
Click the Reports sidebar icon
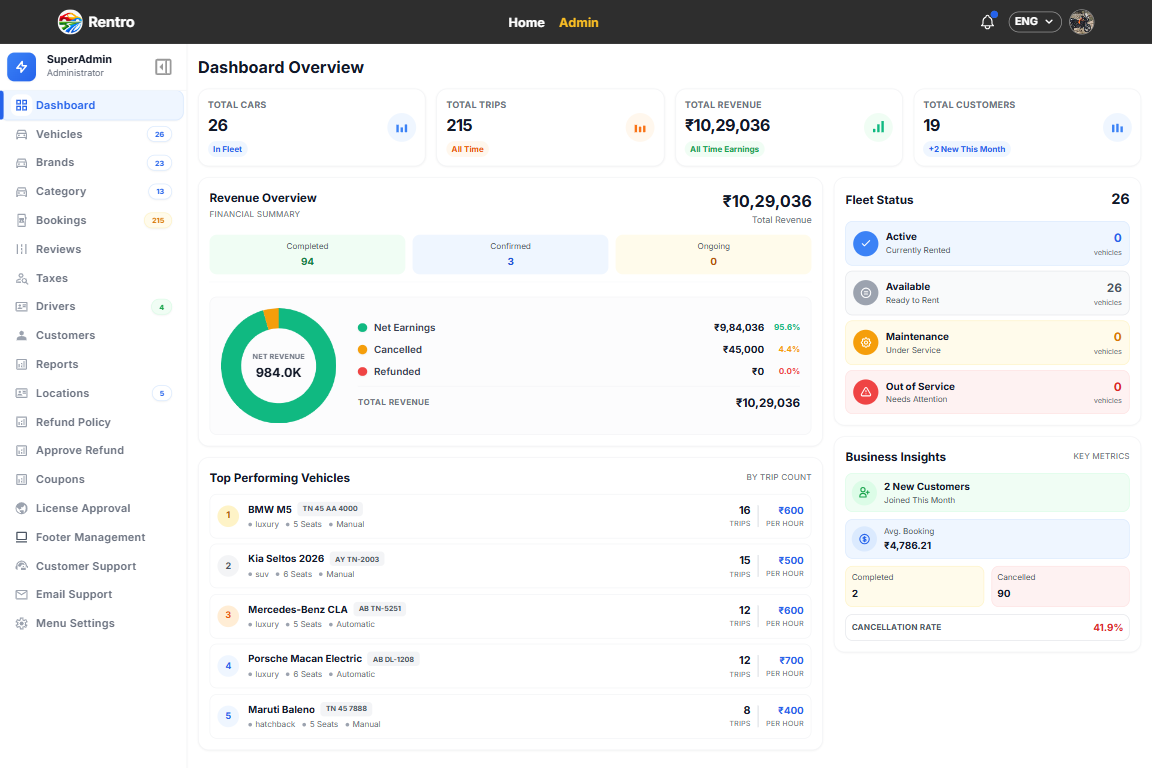pos(21,364)
